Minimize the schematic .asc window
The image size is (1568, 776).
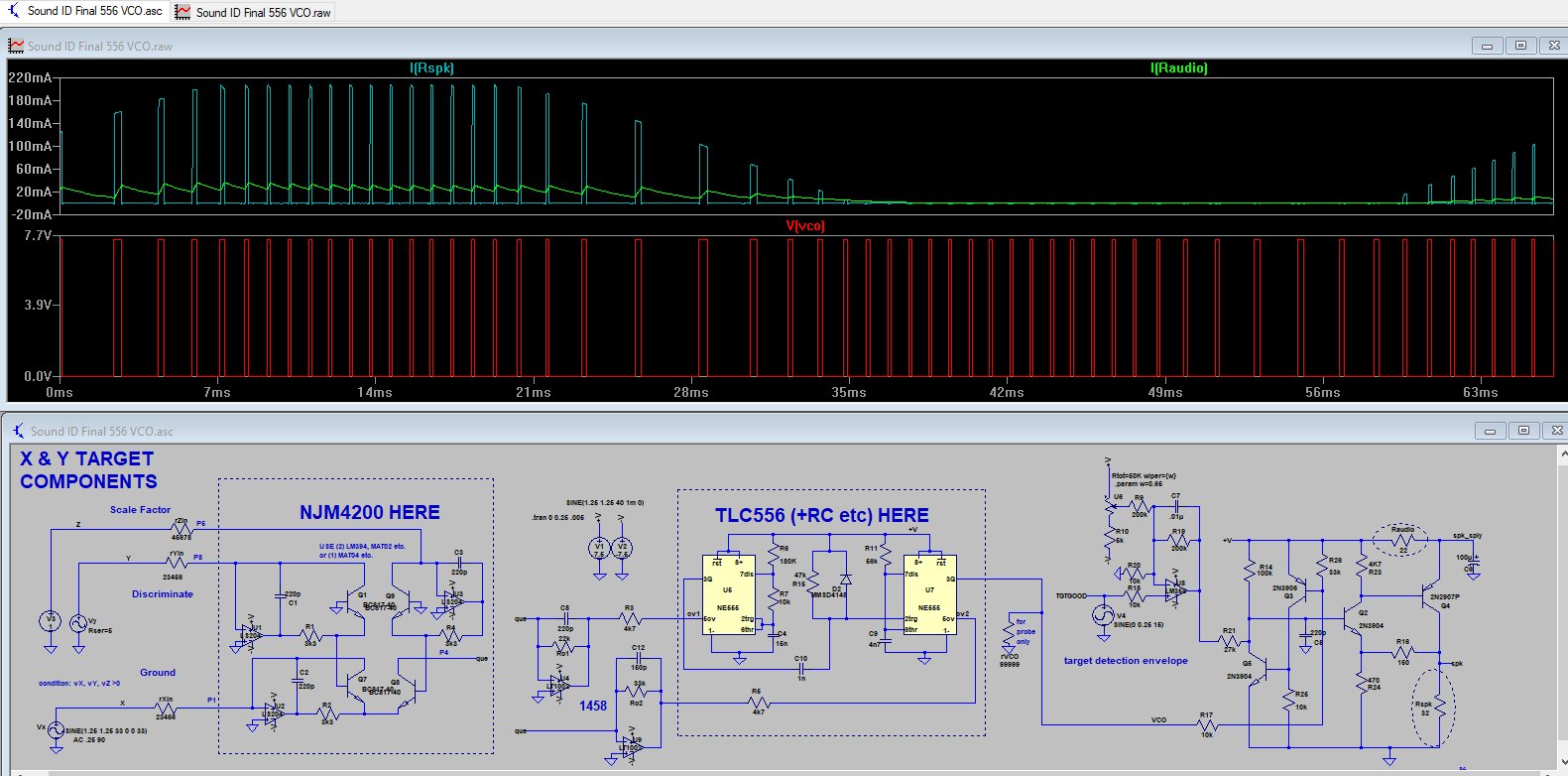point(1490,431)
